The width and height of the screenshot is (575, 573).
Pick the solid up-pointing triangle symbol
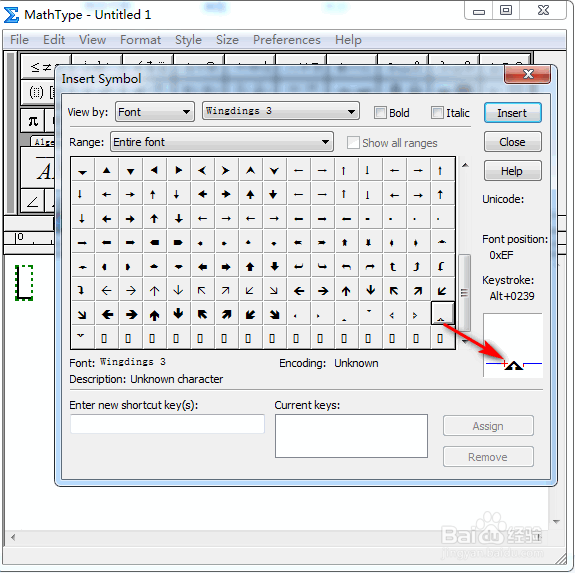tap(106, 170)
